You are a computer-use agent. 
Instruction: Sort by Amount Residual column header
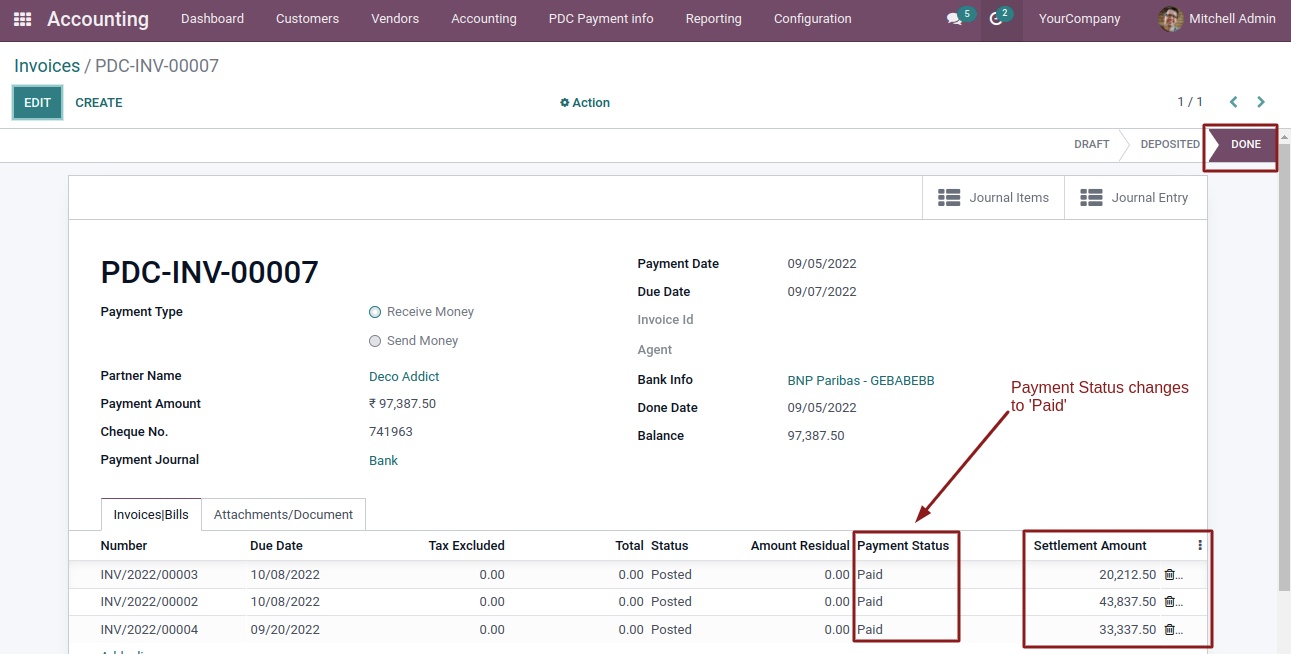pos(800,546)
